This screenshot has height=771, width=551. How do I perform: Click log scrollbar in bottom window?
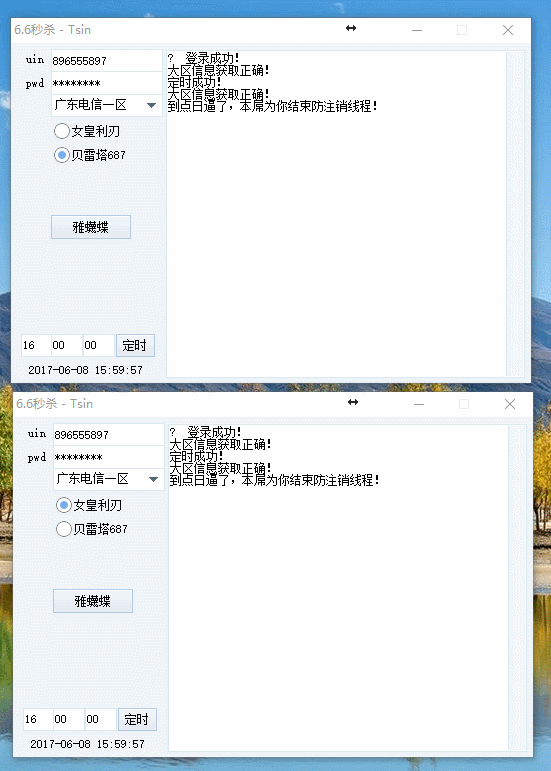click(x=517, y=588)
